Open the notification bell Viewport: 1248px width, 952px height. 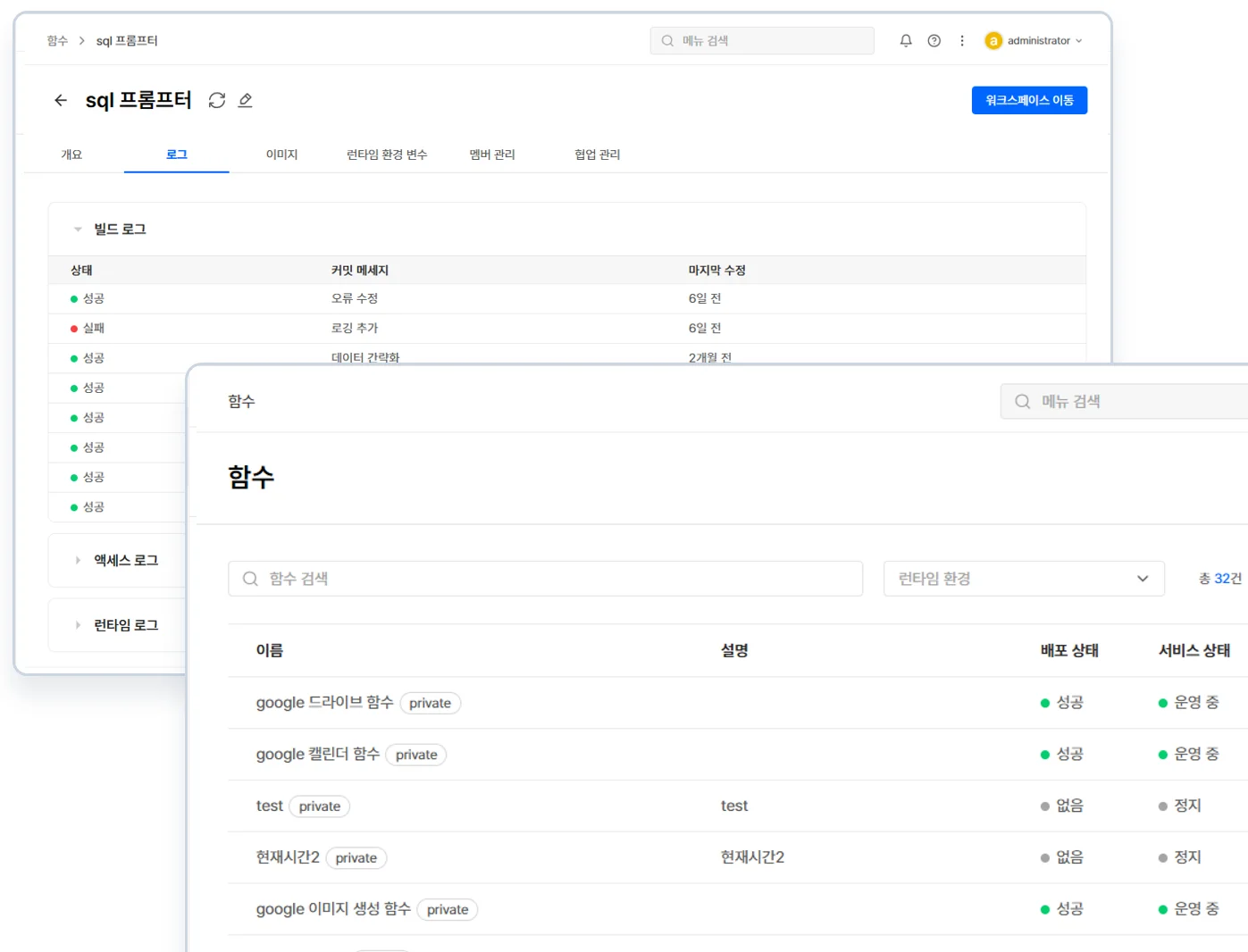pyautogui.click(x=906, y=41)
